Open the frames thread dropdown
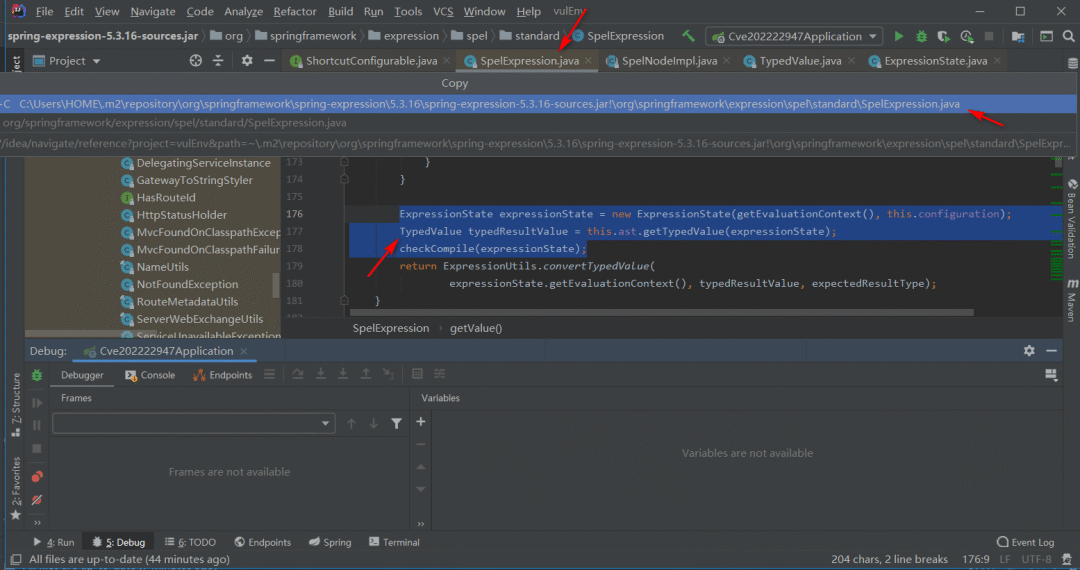The width and height of the screenshot is (1080, 570). [194, 423]
